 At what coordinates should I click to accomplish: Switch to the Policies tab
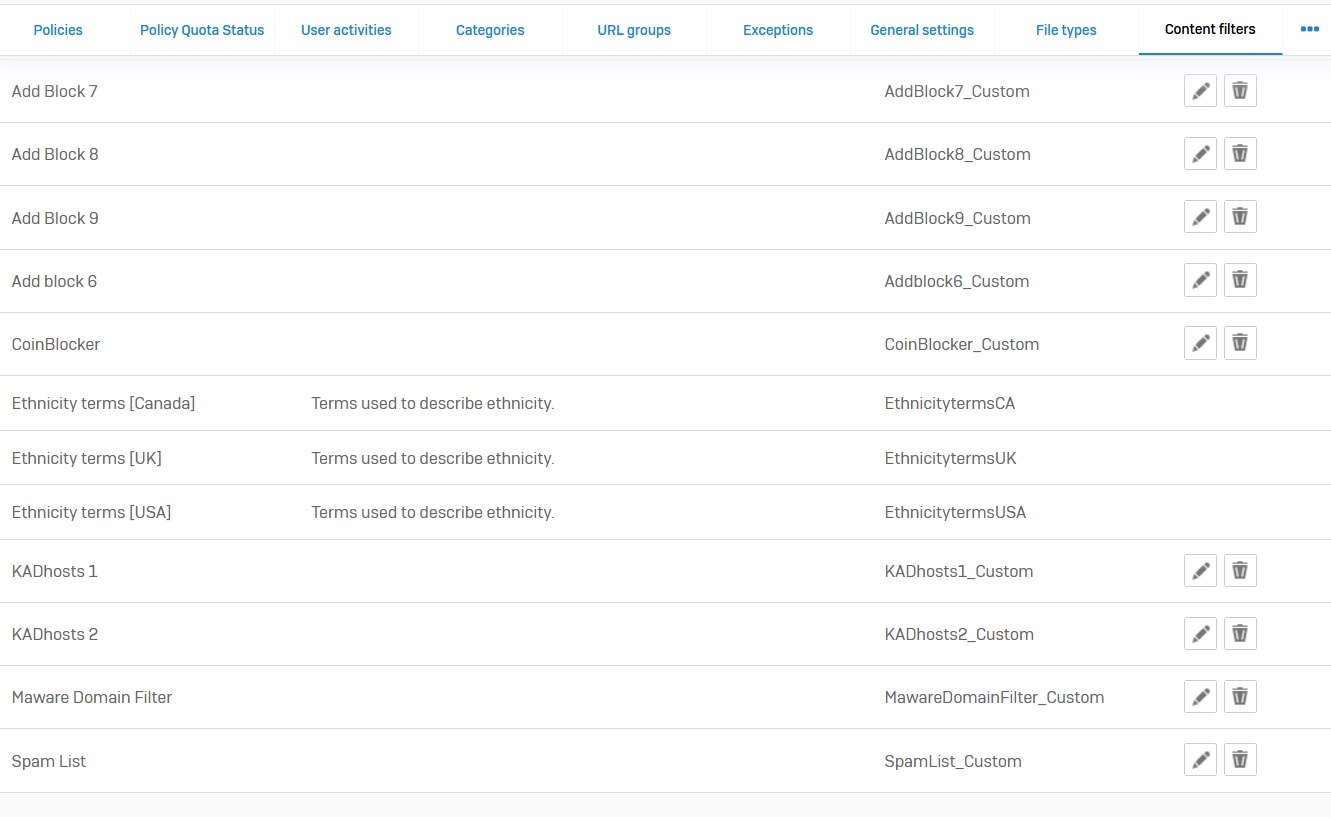click(x=58, y=30)
